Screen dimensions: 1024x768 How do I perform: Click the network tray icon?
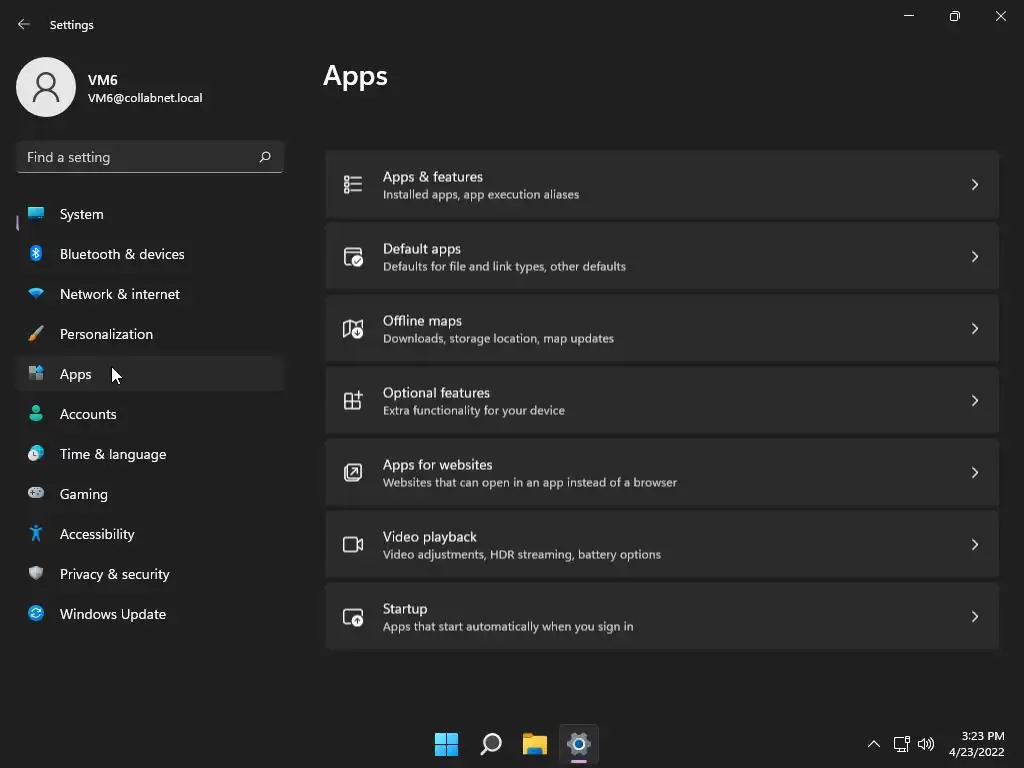902,744
